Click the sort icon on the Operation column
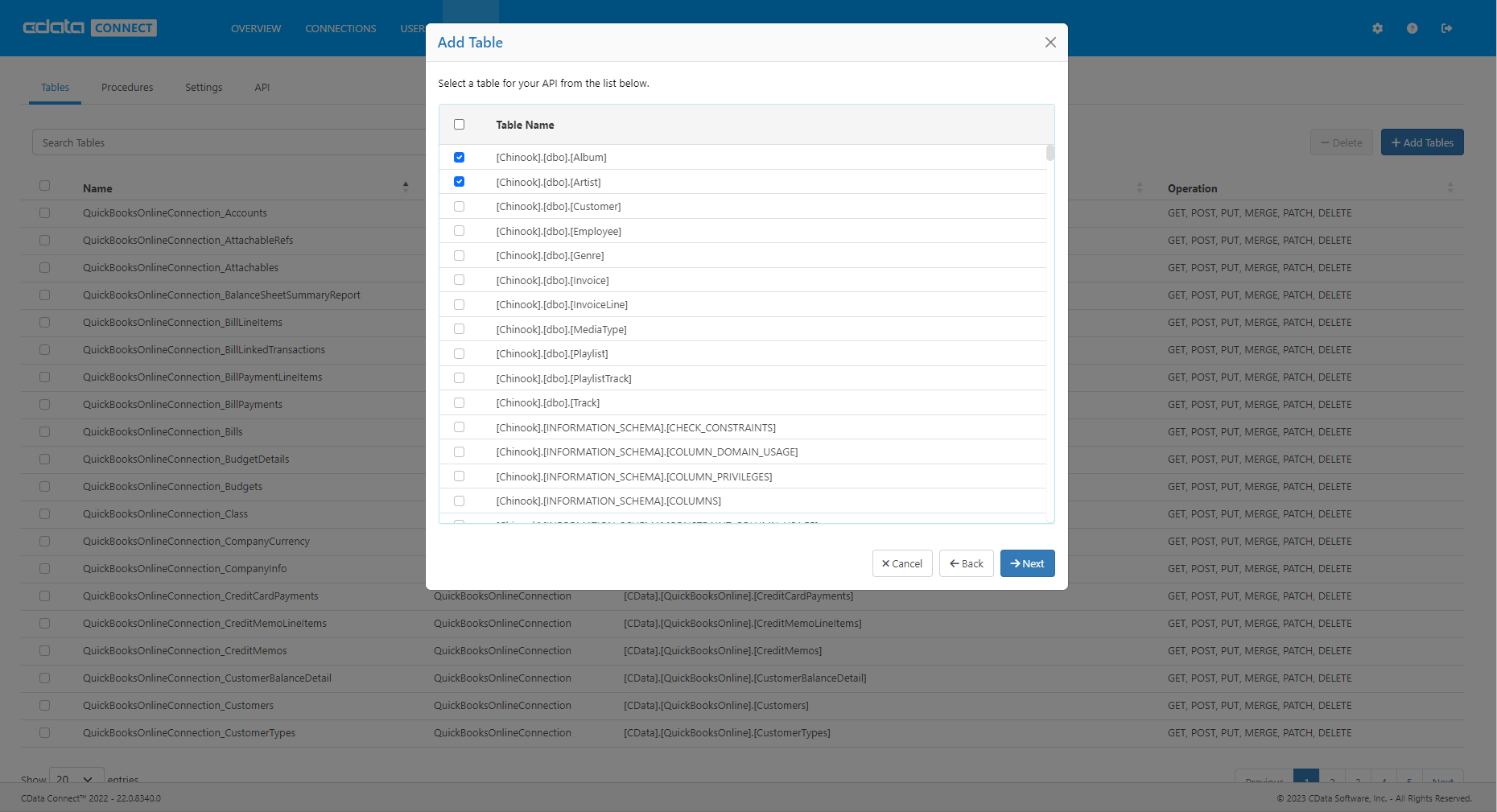Screen dimensions: 1497x812 tap(1450, 188)
